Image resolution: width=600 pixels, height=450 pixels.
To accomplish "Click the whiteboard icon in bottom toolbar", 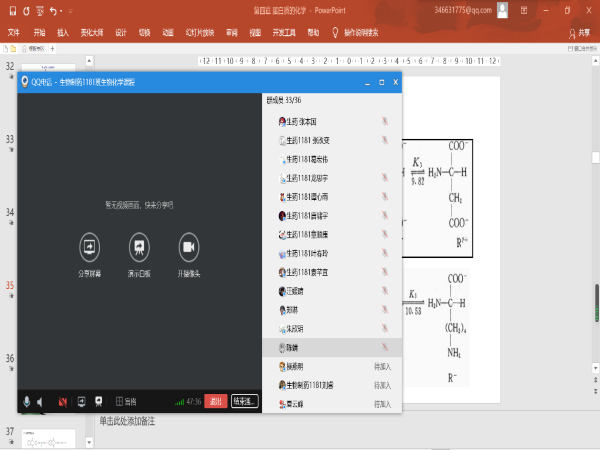I will tap(98, 402).
